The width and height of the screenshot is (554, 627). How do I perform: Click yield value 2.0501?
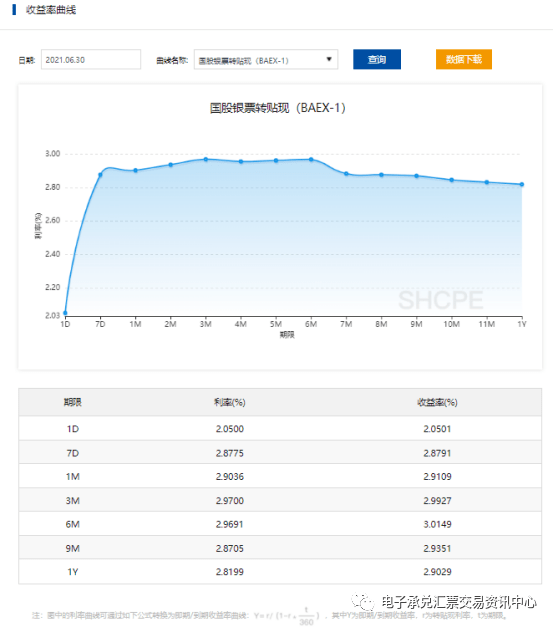438,429
